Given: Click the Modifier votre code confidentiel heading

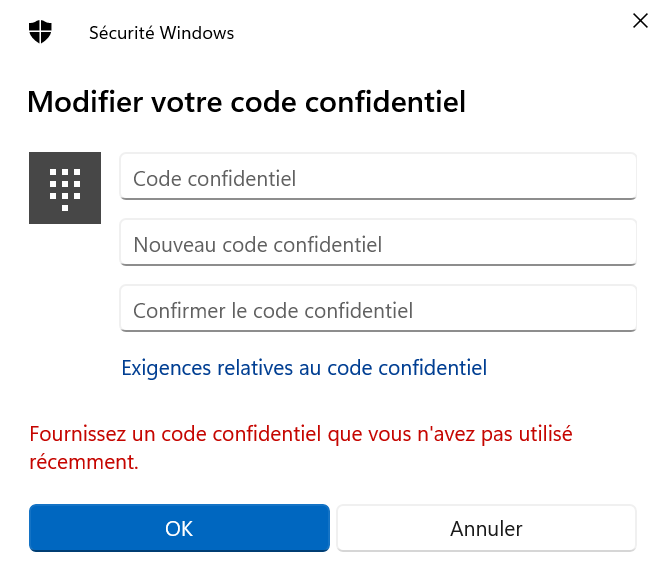Looking at the screenshot, I should click(246, 102).
